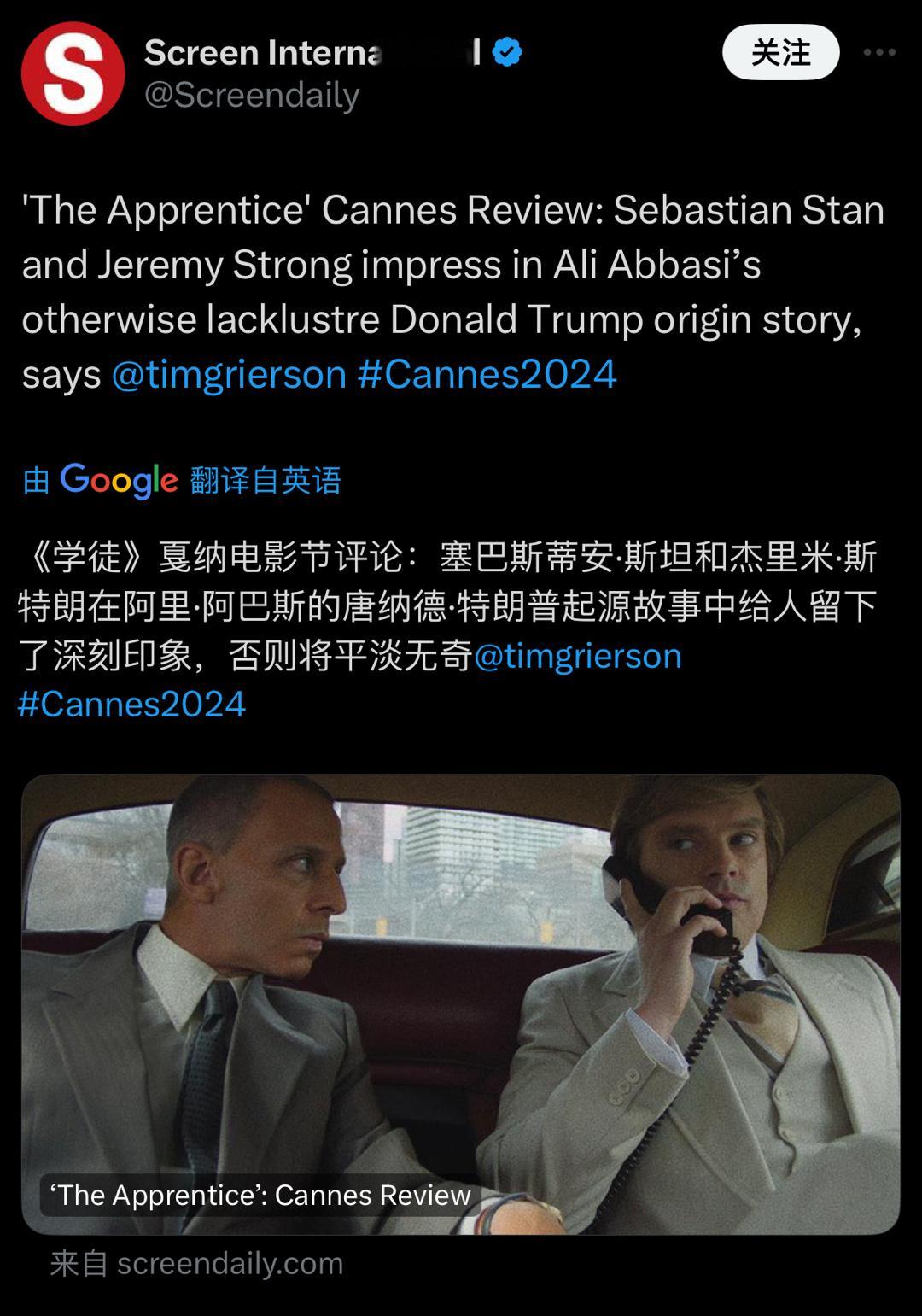The width and height of the screenshot is (922, 1316).
Task: Tap 'The Apprentice': Cannes Review caption
Action: [260, 1195]
